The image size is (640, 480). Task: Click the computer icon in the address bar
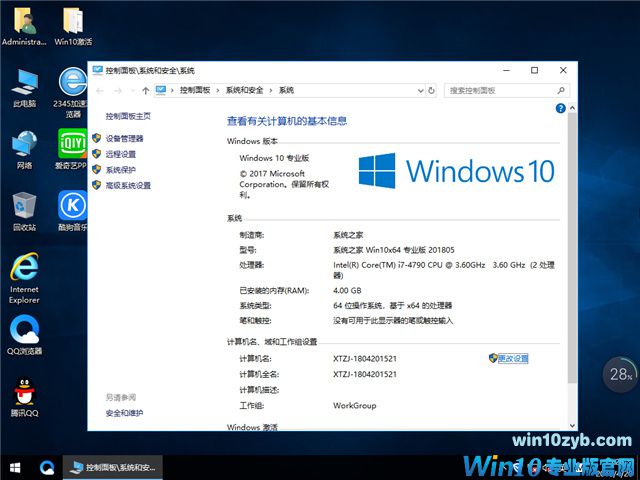[x=161, y=90]
